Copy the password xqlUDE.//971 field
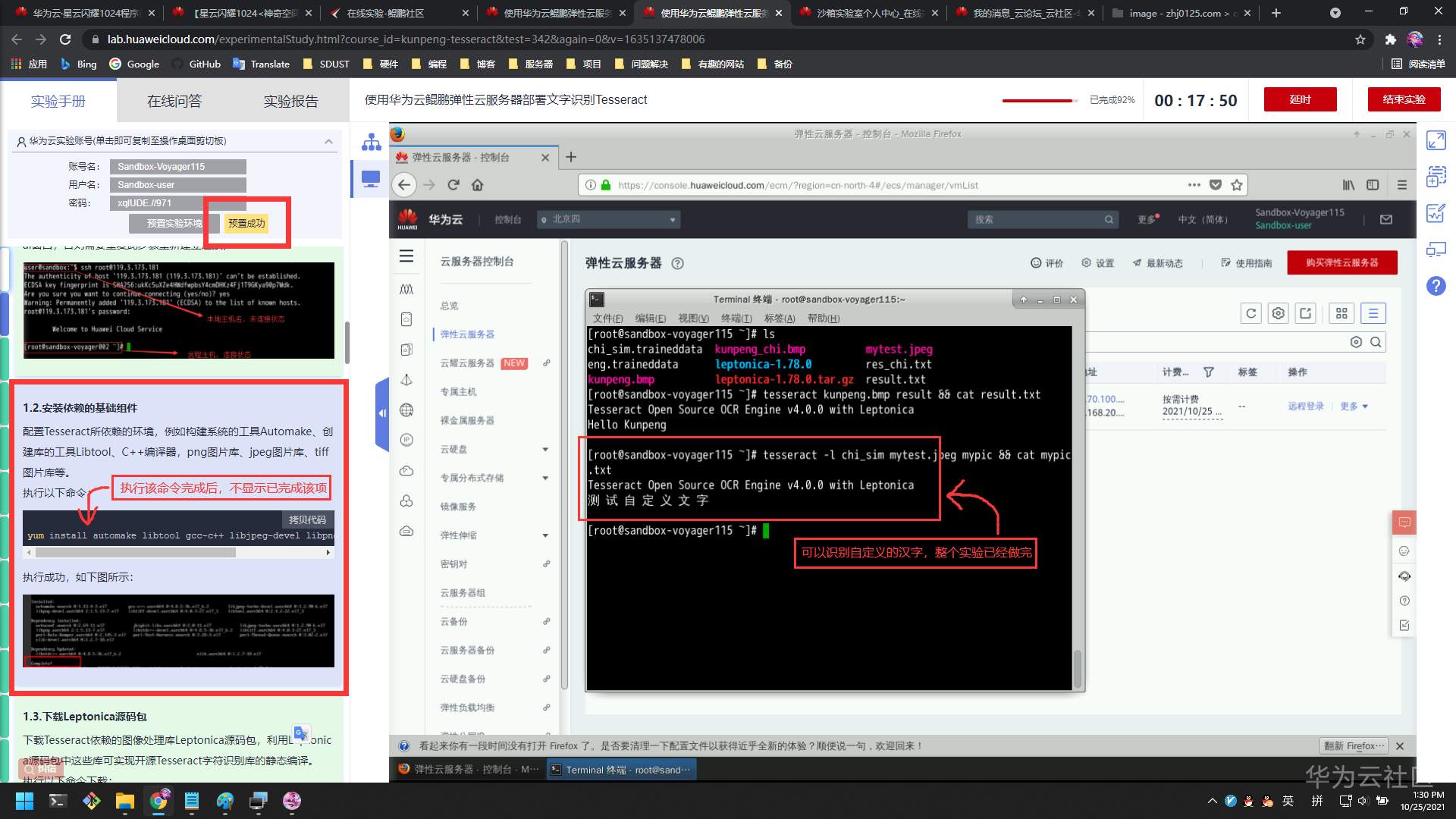Image resolution: width=1456 pixels, height=819 pixels. point(177,203)
